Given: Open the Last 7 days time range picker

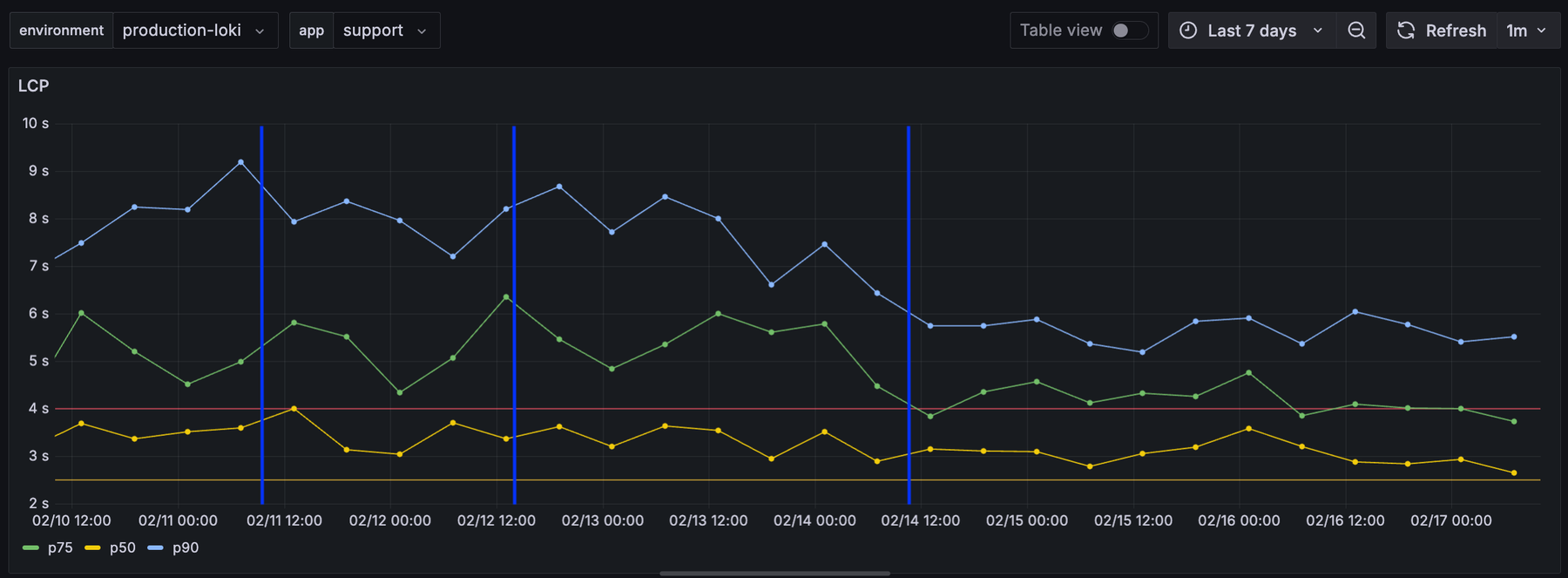Looking at the screenshot, I should click(1252, 31).
